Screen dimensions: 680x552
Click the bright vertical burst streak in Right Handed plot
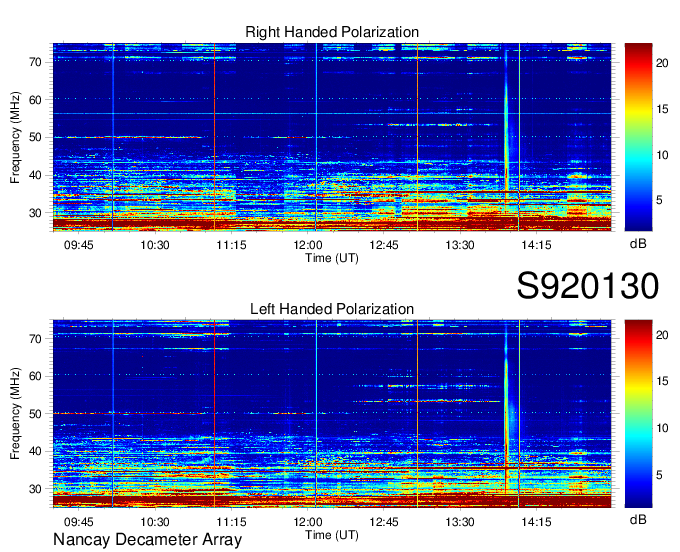pos(506,130)
